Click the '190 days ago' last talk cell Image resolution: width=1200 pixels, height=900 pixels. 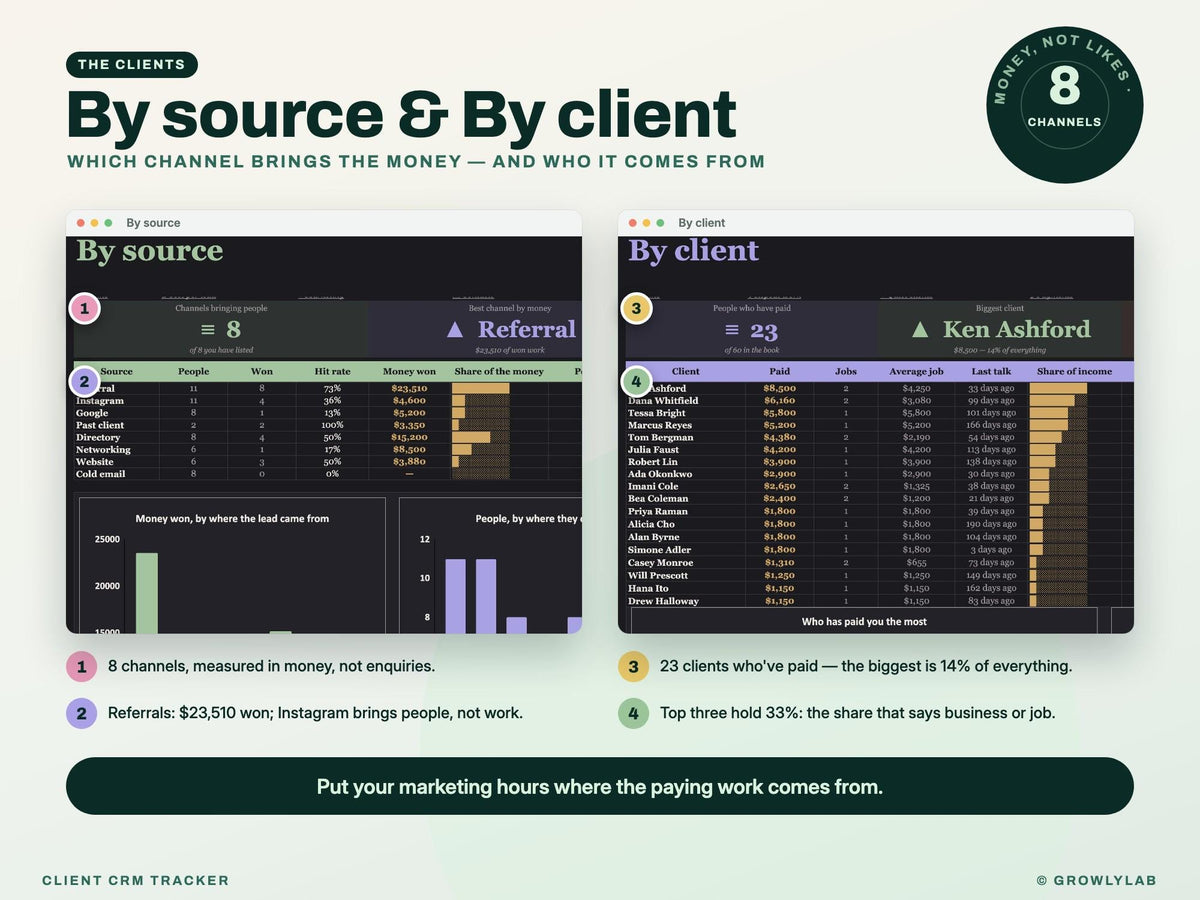pyautogui.click(x=991, y=524)
